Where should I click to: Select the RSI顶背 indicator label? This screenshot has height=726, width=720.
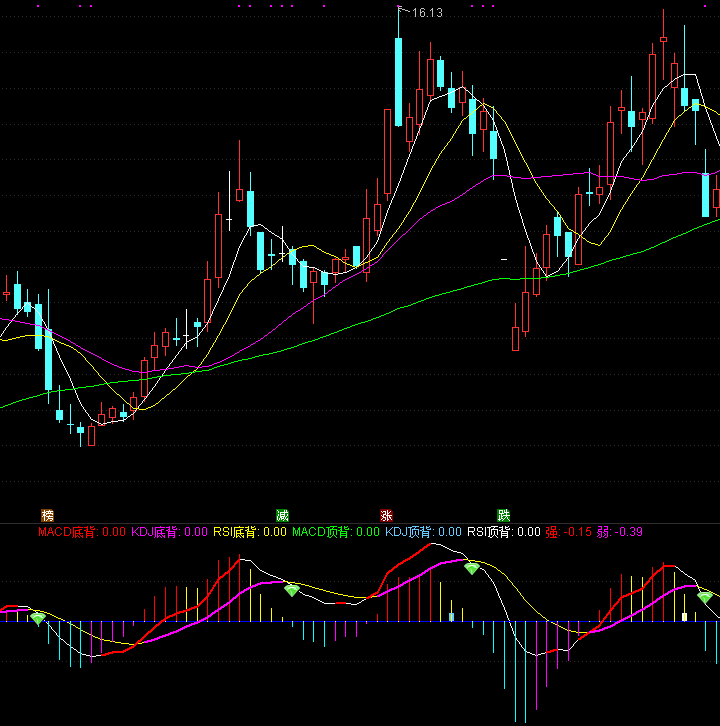tap(504, 532)
